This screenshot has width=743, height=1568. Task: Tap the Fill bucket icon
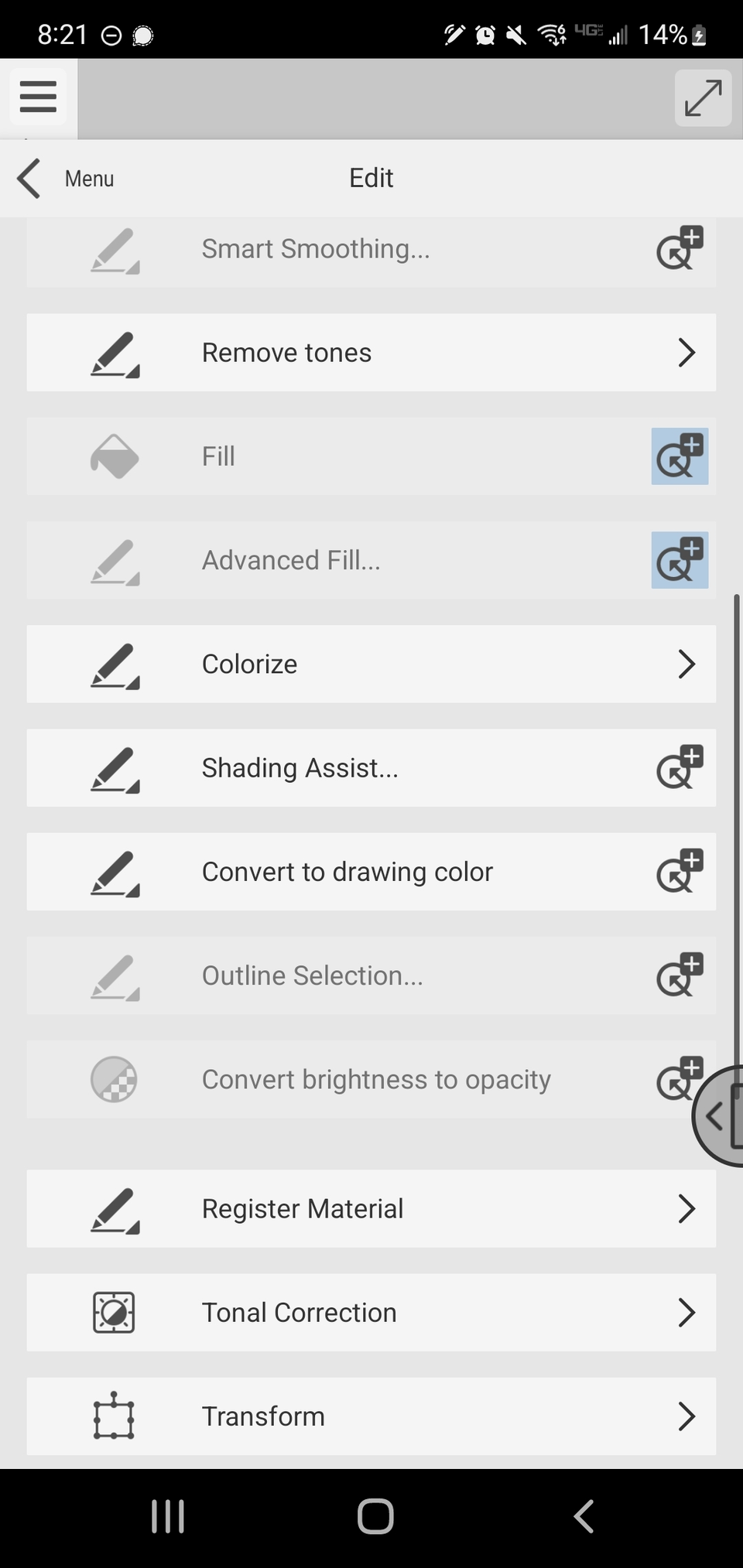pyautogui.click(x=115, y=456)
